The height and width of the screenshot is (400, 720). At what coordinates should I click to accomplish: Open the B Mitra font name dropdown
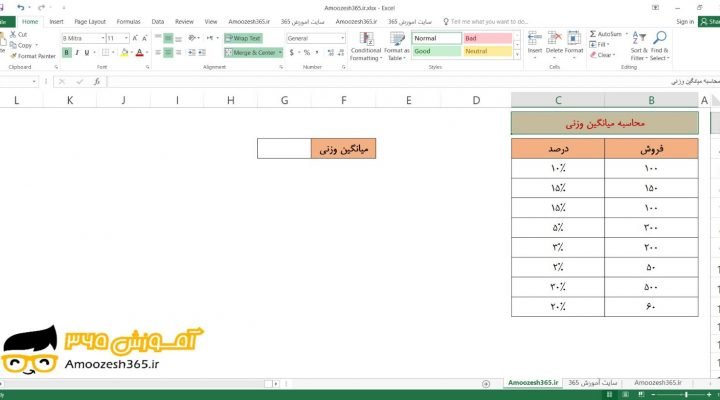coord(103,38)
